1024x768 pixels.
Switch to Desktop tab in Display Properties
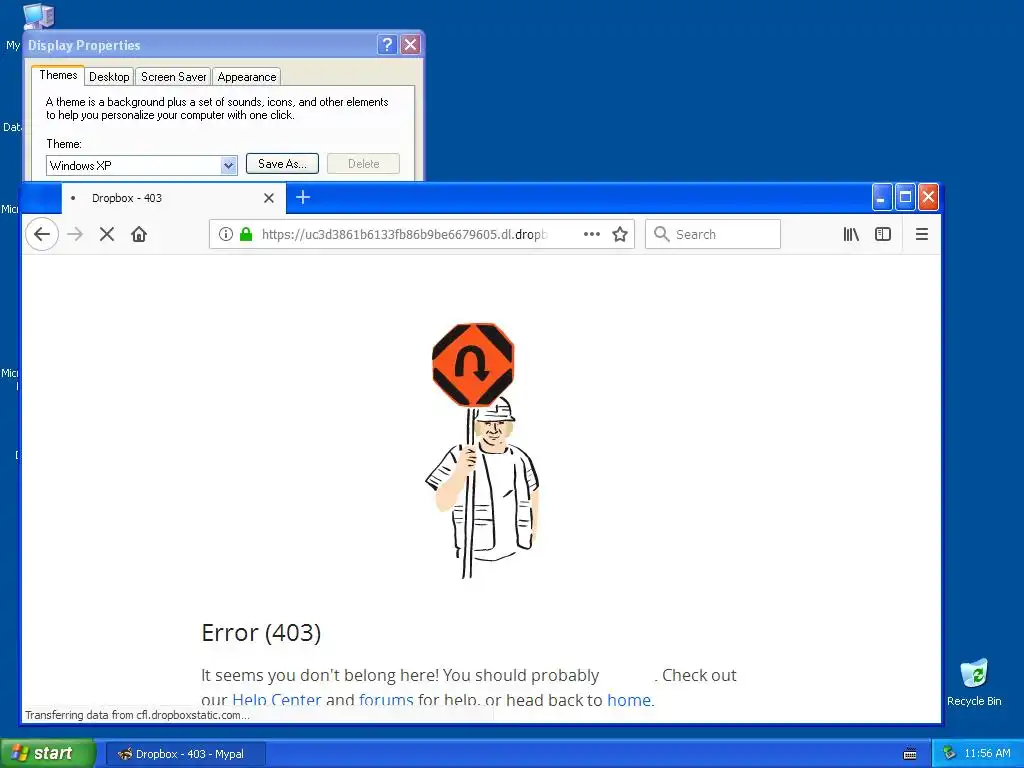tap(109, 77)
